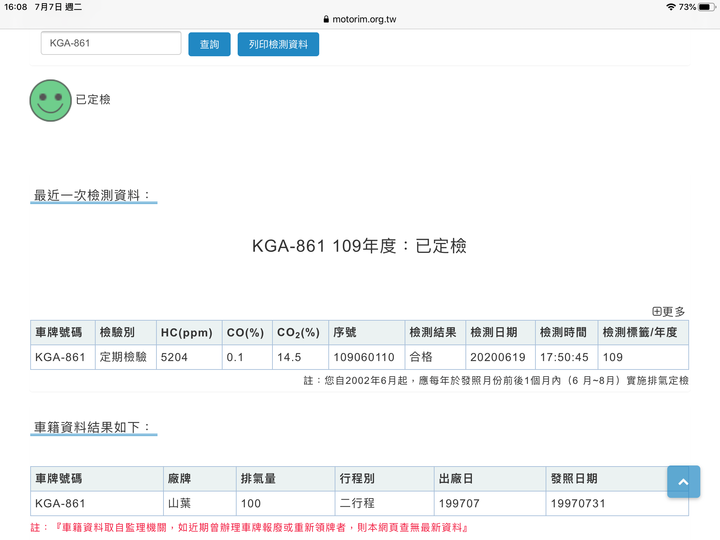
Task: Click the 檢測結果 column header
Action: coord(433,332)
